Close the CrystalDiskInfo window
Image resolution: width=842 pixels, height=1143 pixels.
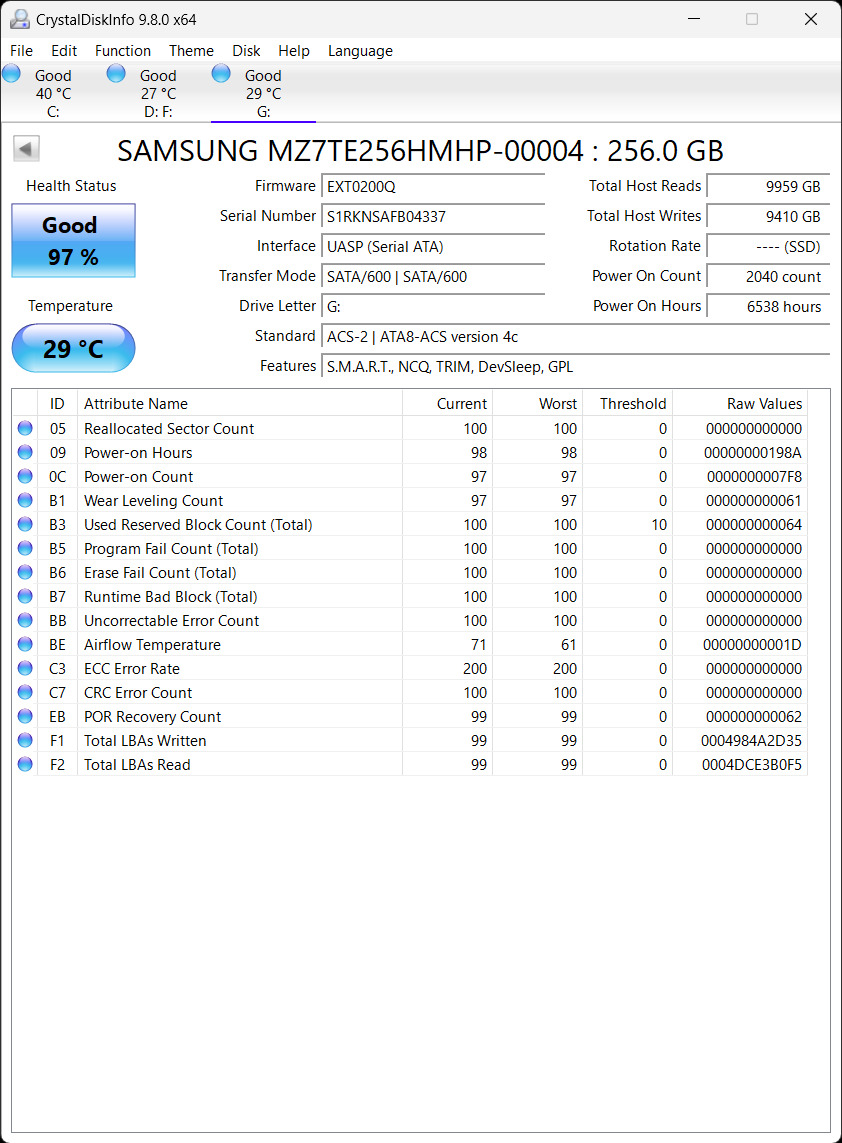coord(811,19)
